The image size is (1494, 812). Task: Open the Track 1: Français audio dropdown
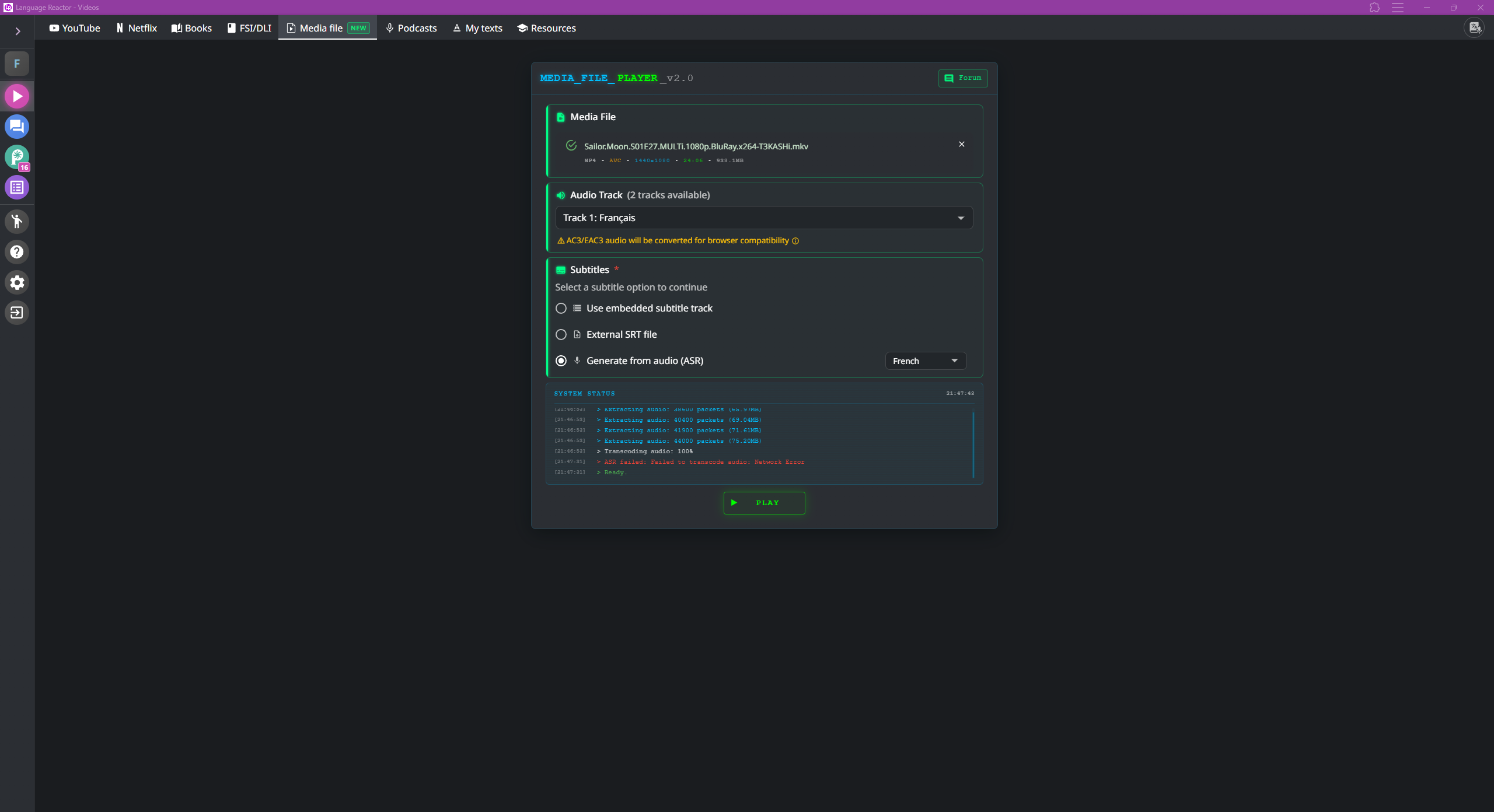click(x=763, y=218)
